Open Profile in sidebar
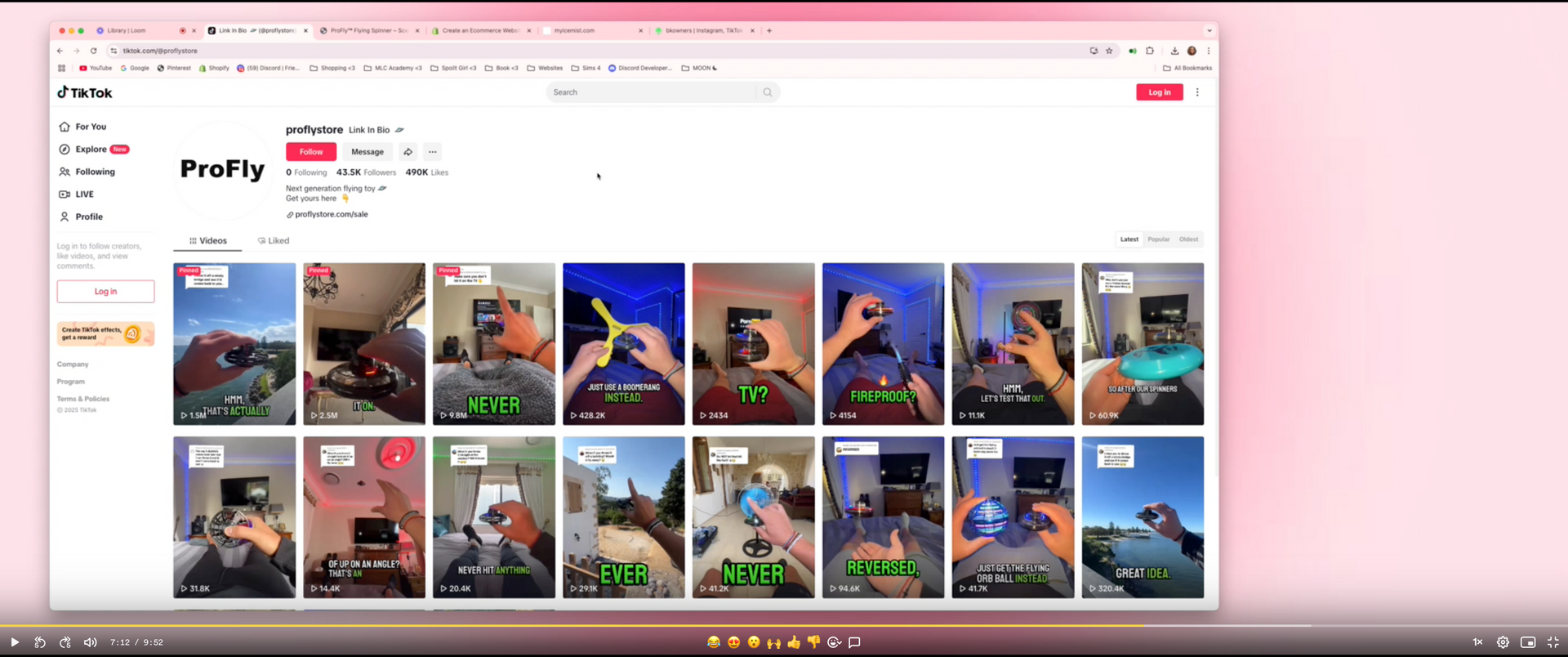The width and height of the screenshot is (1568, 657). (x=81, y=217)
